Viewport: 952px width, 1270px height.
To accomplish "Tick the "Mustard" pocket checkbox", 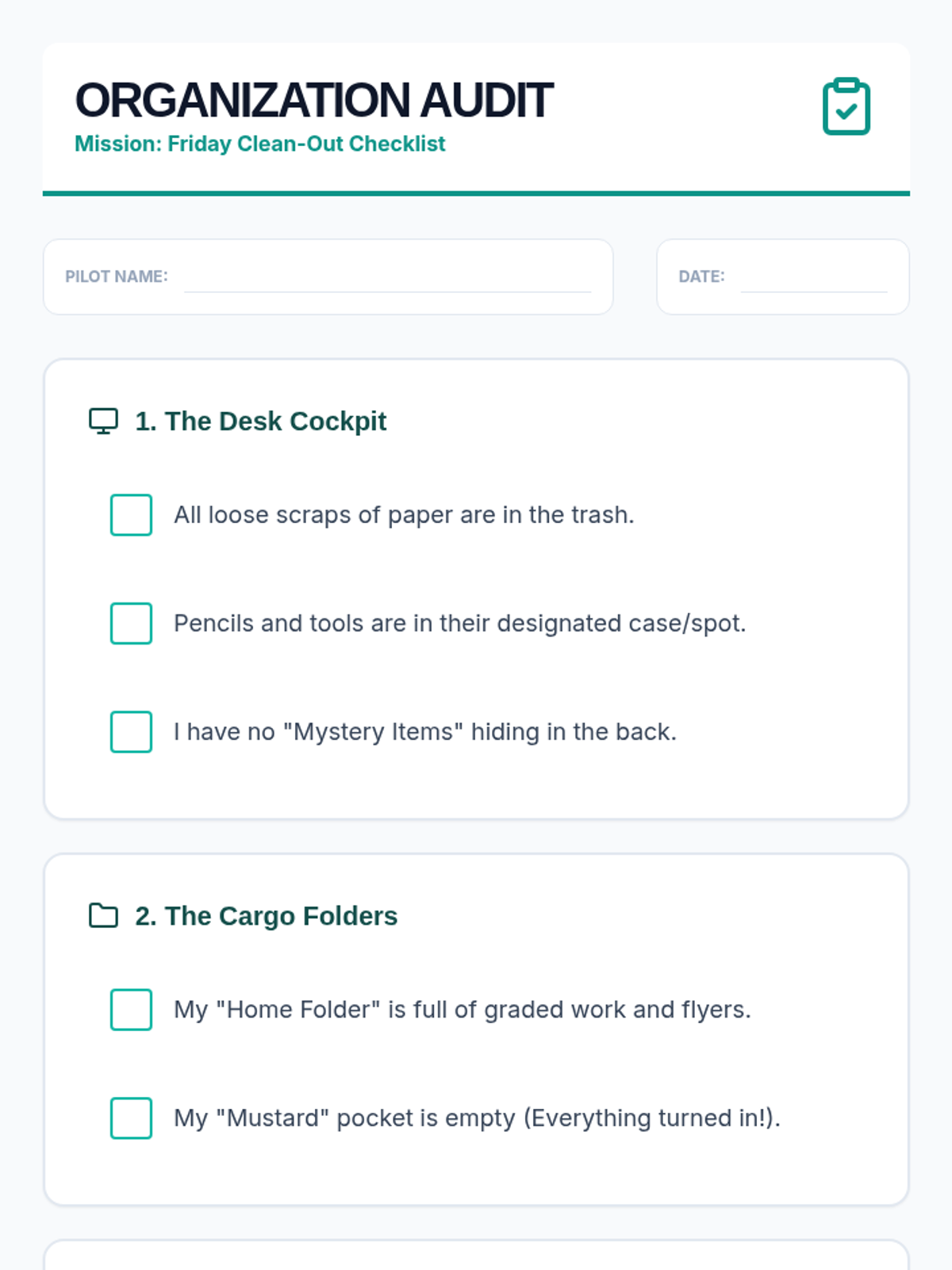I will pos(132,1118).
